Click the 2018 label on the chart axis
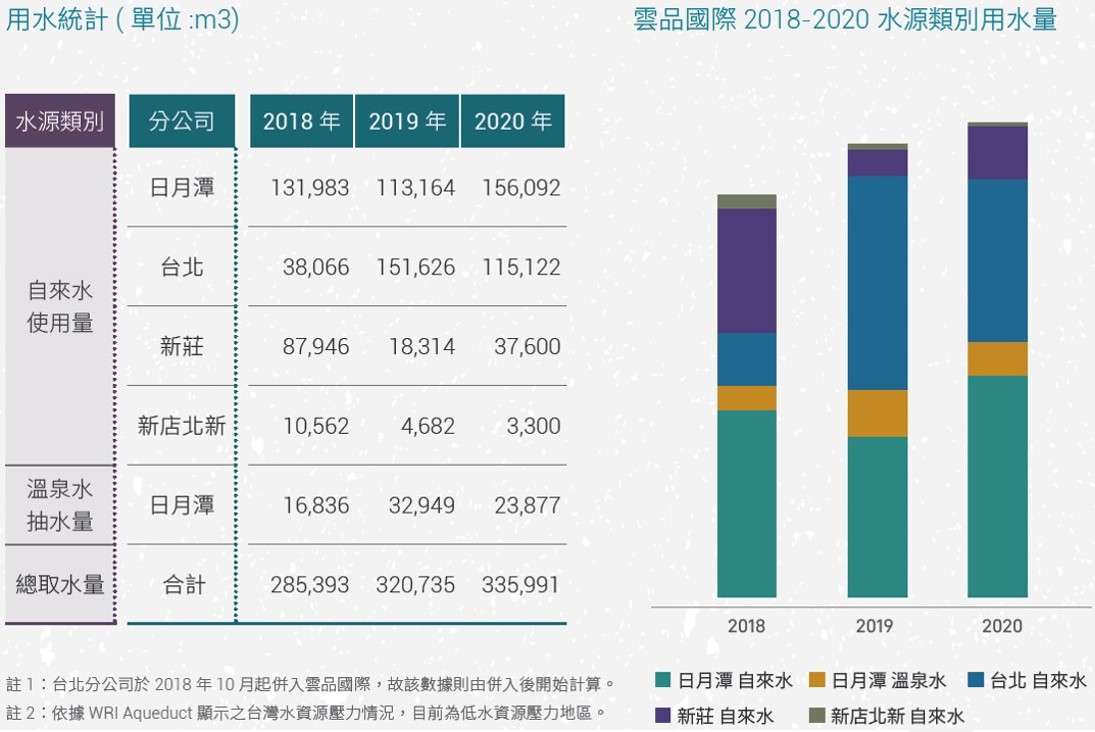The width and height of the screenshot is (1095, 732). coord(746,626)
